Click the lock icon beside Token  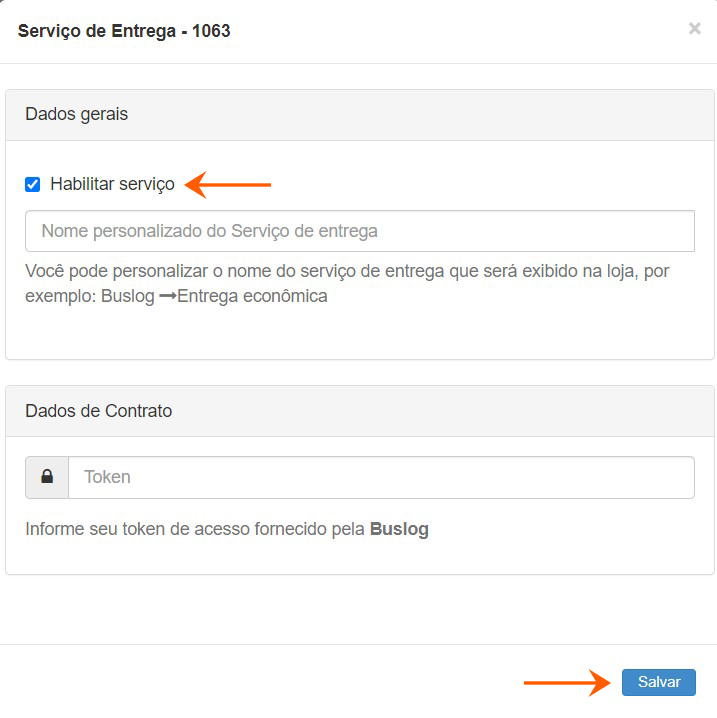47,477
